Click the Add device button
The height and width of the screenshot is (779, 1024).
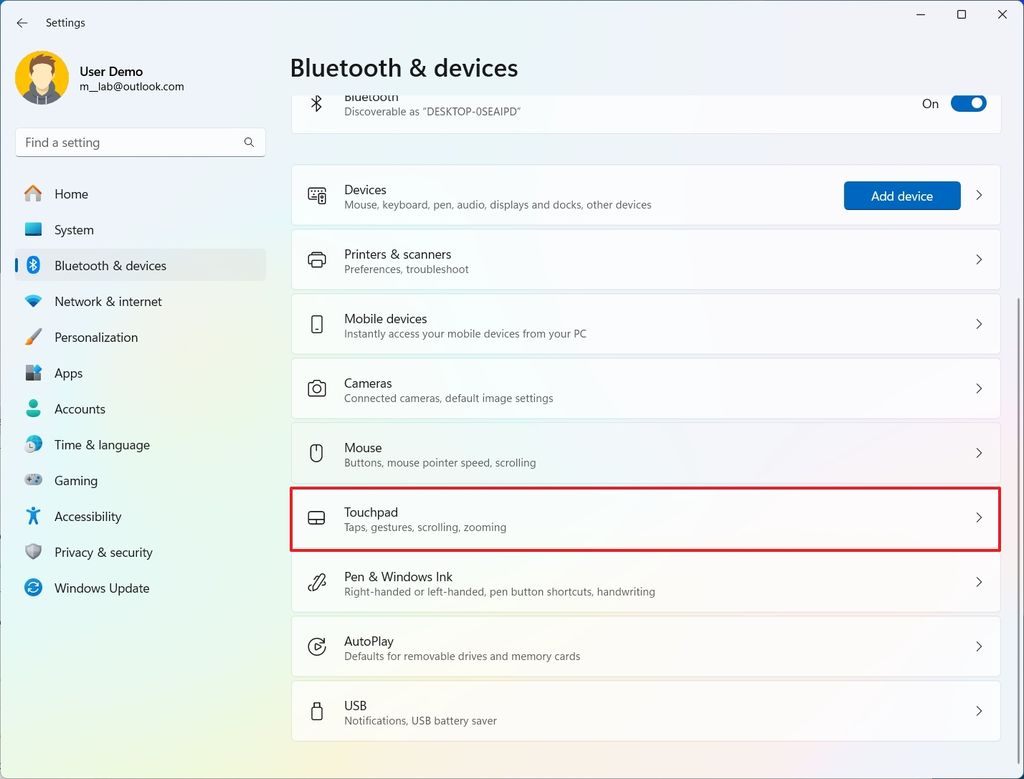901,195
